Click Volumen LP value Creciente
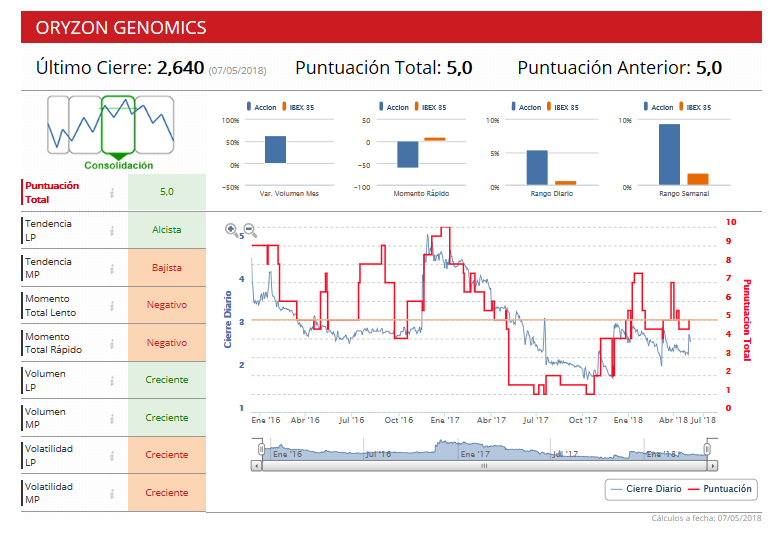This screenshot has width=782, height=541. (167, 380)
